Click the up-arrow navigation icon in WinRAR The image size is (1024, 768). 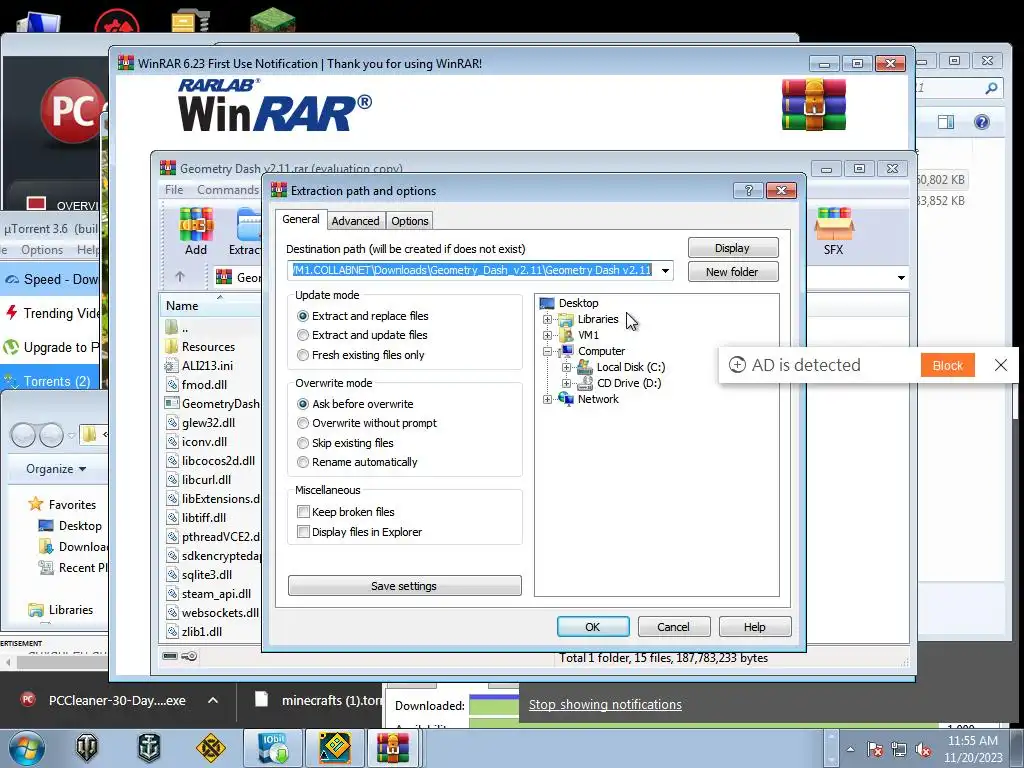[180, 277]
